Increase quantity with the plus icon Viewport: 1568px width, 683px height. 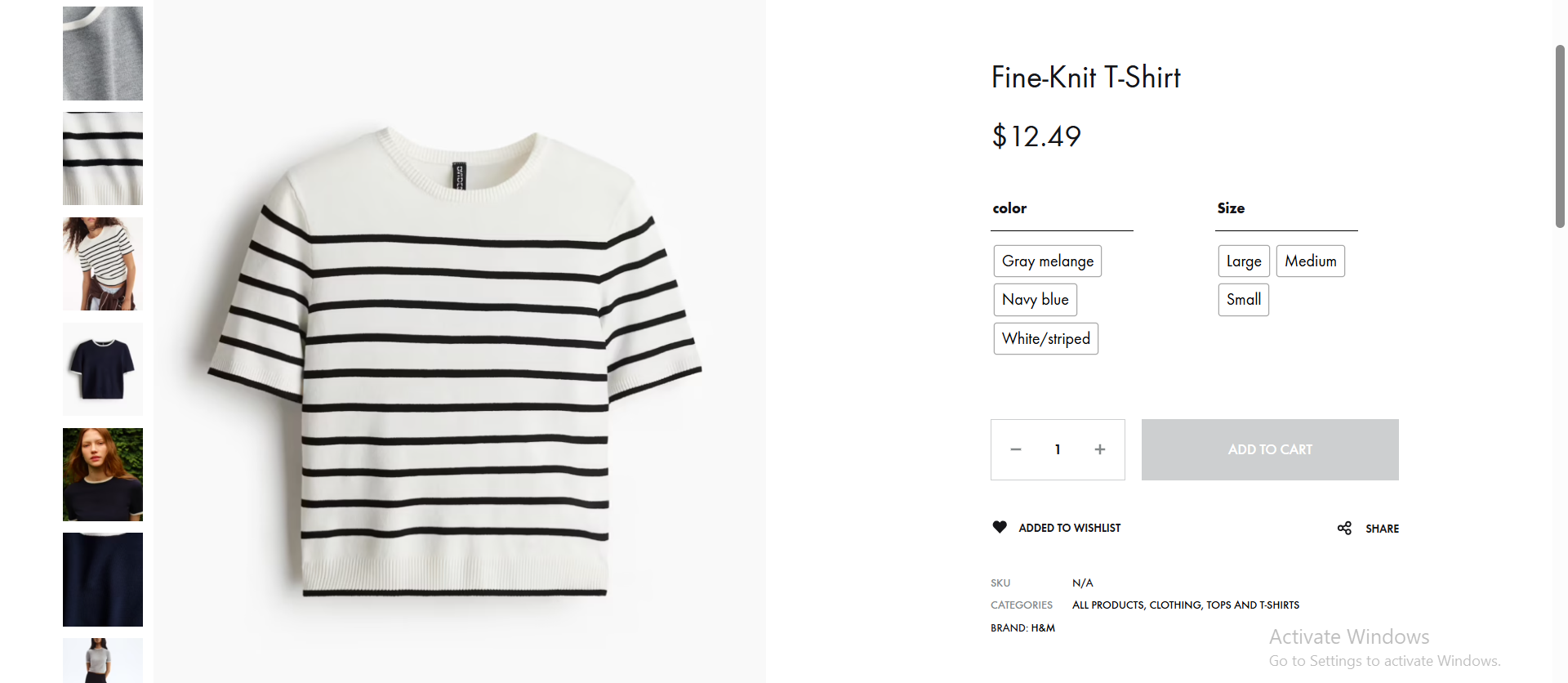click(x=1100, y=449)
